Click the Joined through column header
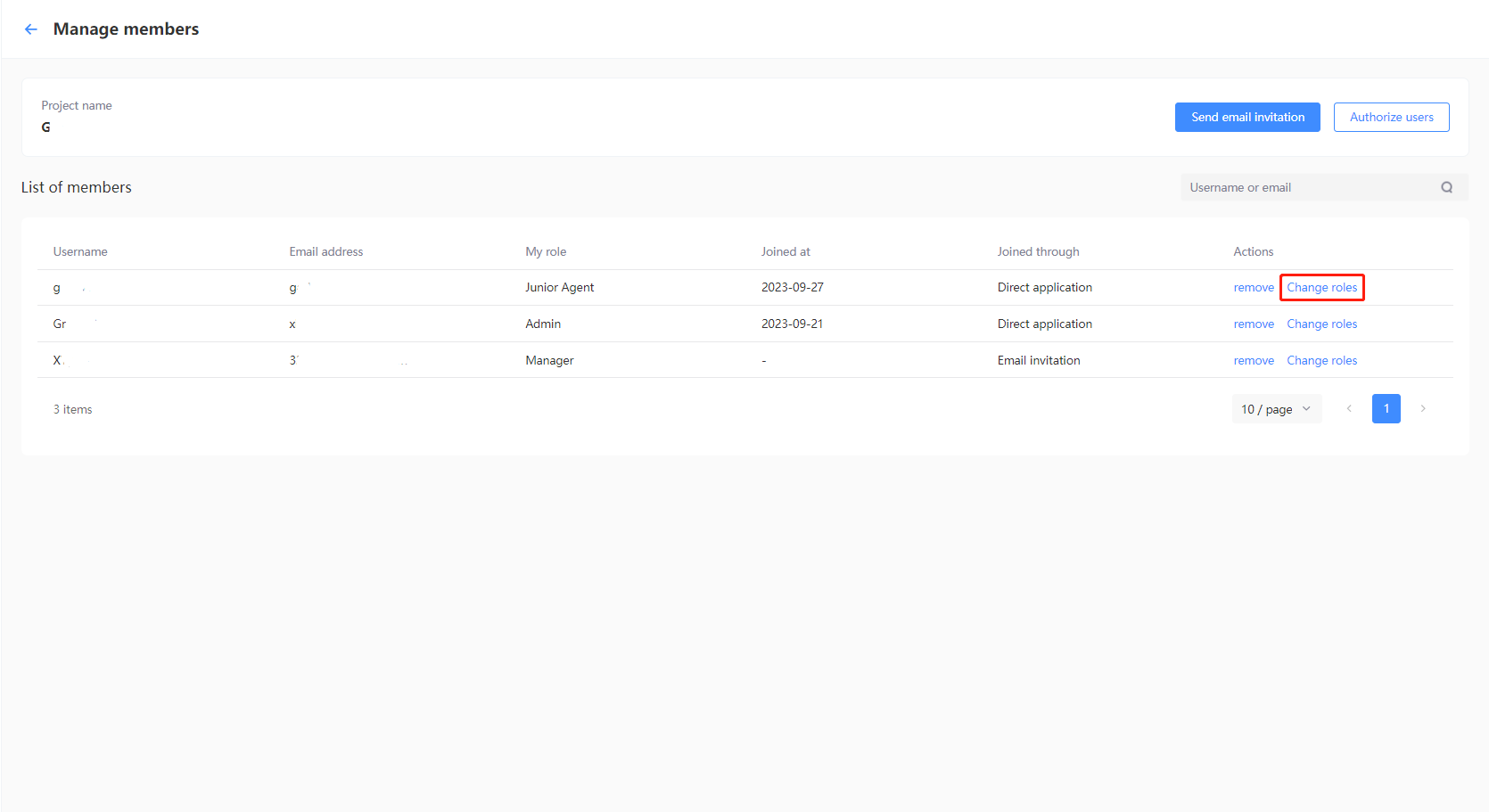This screenshot has width=1489, height=812. click(1038, 252)
